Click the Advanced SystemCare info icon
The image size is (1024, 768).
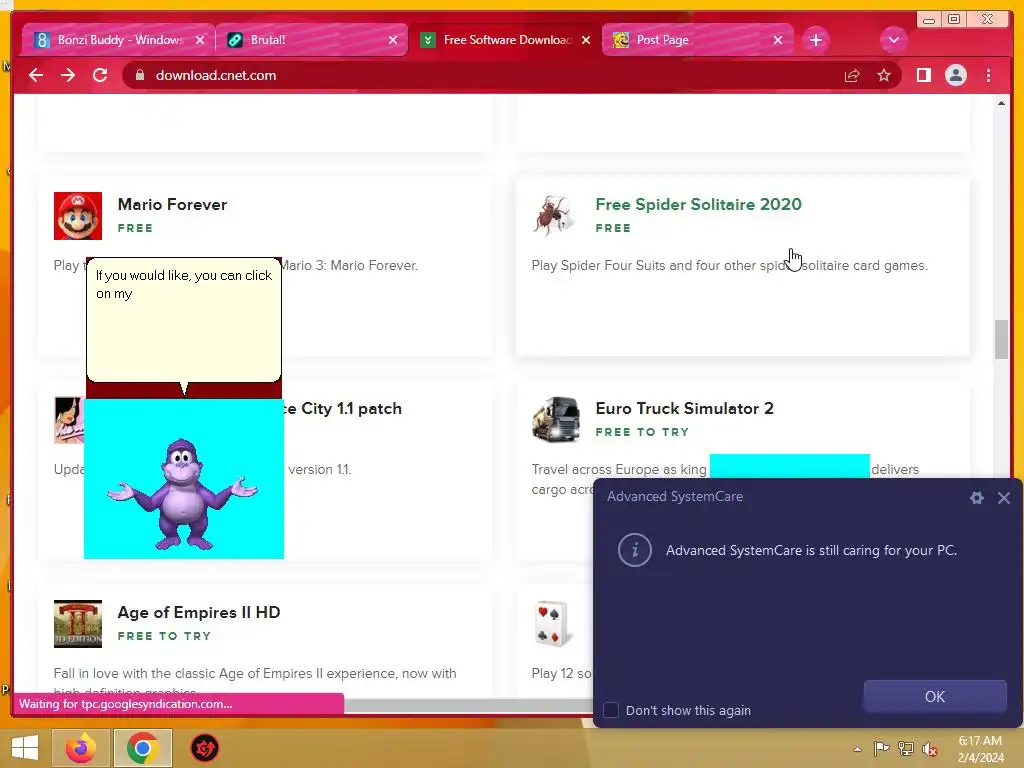tap(635, 550)
